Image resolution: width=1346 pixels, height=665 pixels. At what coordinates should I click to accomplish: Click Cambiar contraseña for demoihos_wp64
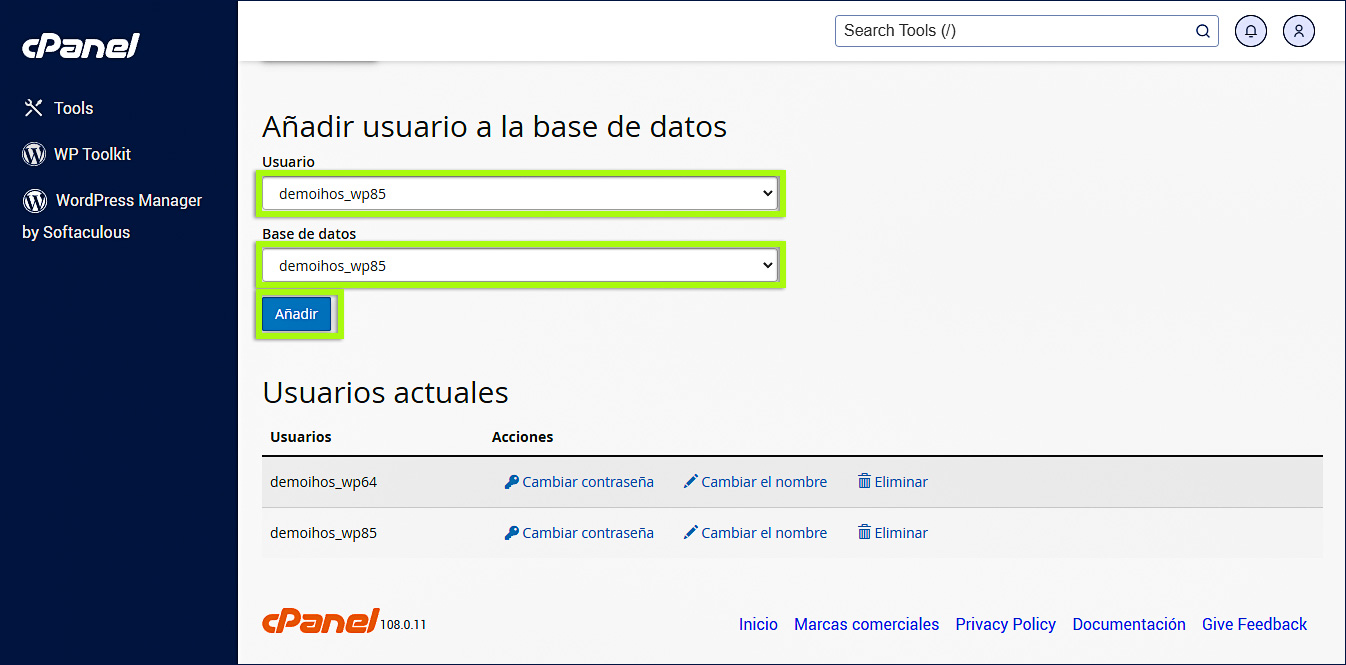[579, 482]
